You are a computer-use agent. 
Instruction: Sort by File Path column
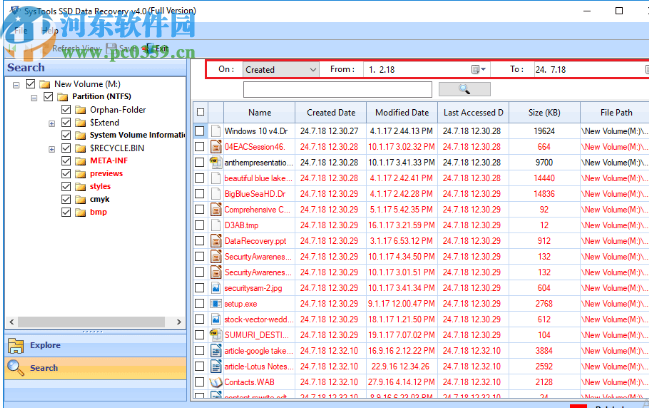point(615,113)
